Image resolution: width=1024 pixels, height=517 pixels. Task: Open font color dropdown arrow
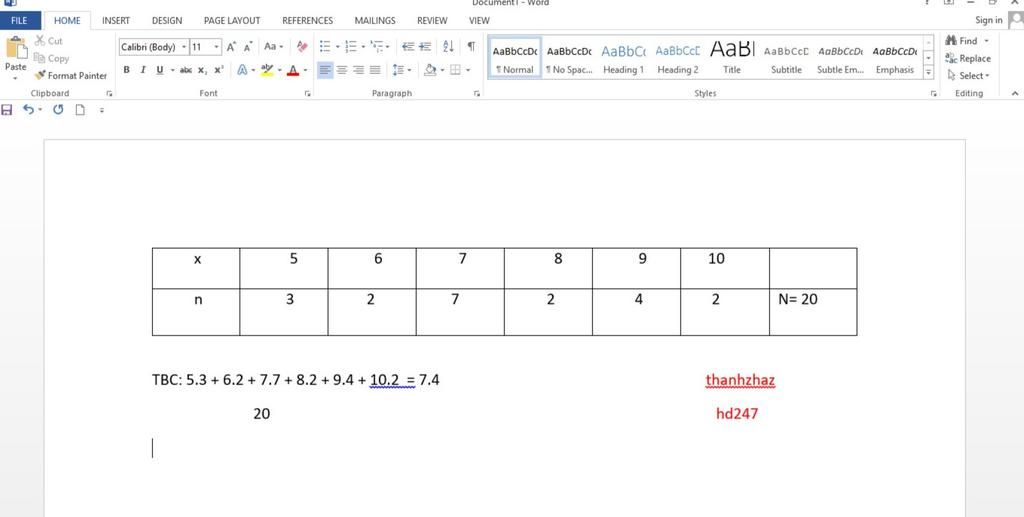click(x=306, y=70)
